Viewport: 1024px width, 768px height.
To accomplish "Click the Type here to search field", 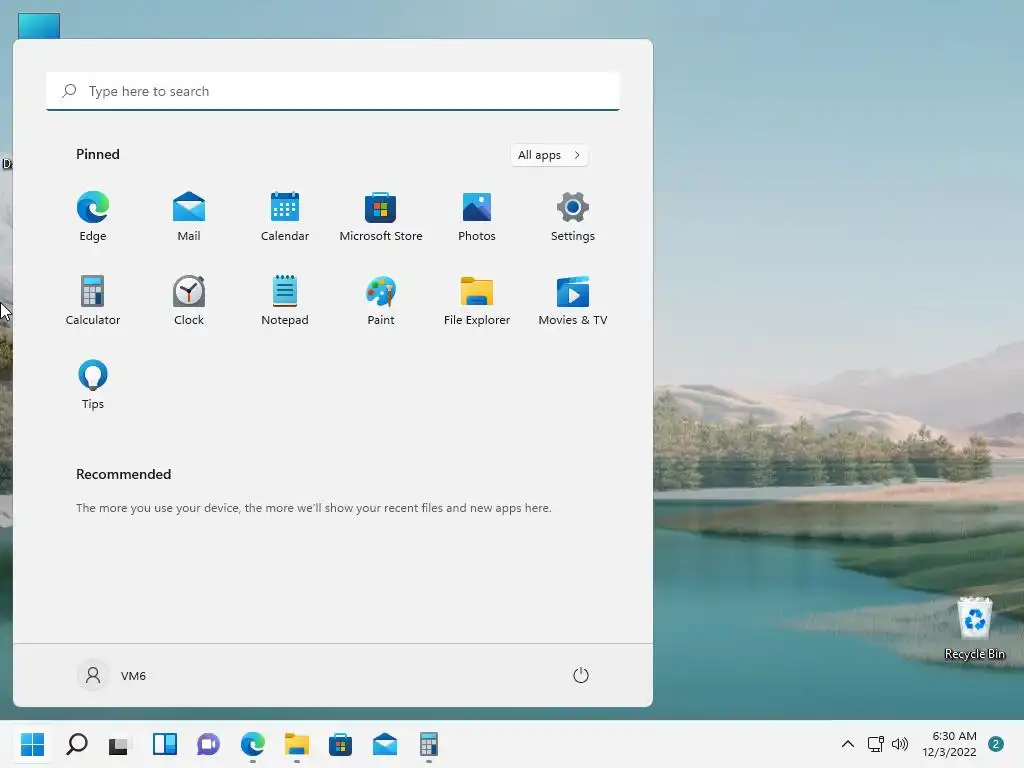I will (x=333, y=91).
